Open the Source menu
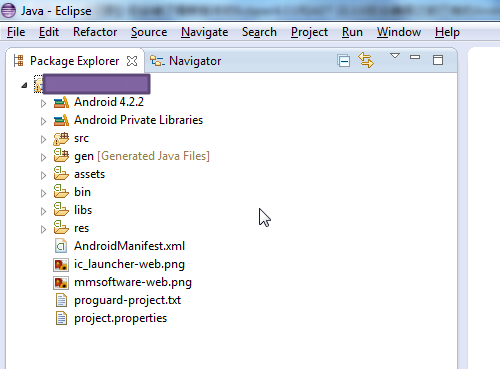Screen dimensions: 500x369 pos(149,32)
